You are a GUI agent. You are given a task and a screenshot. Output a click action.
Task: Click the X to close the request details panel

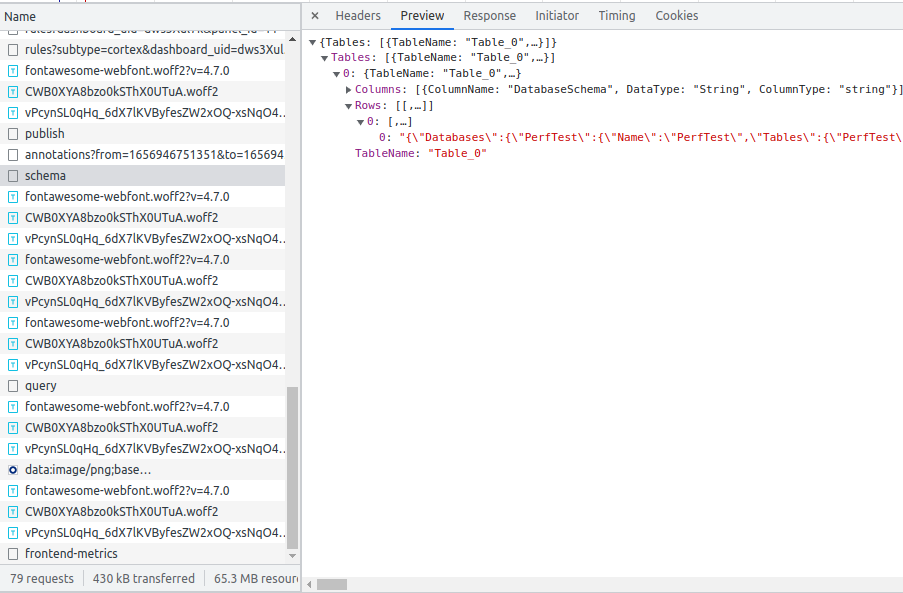pos(314,15)
